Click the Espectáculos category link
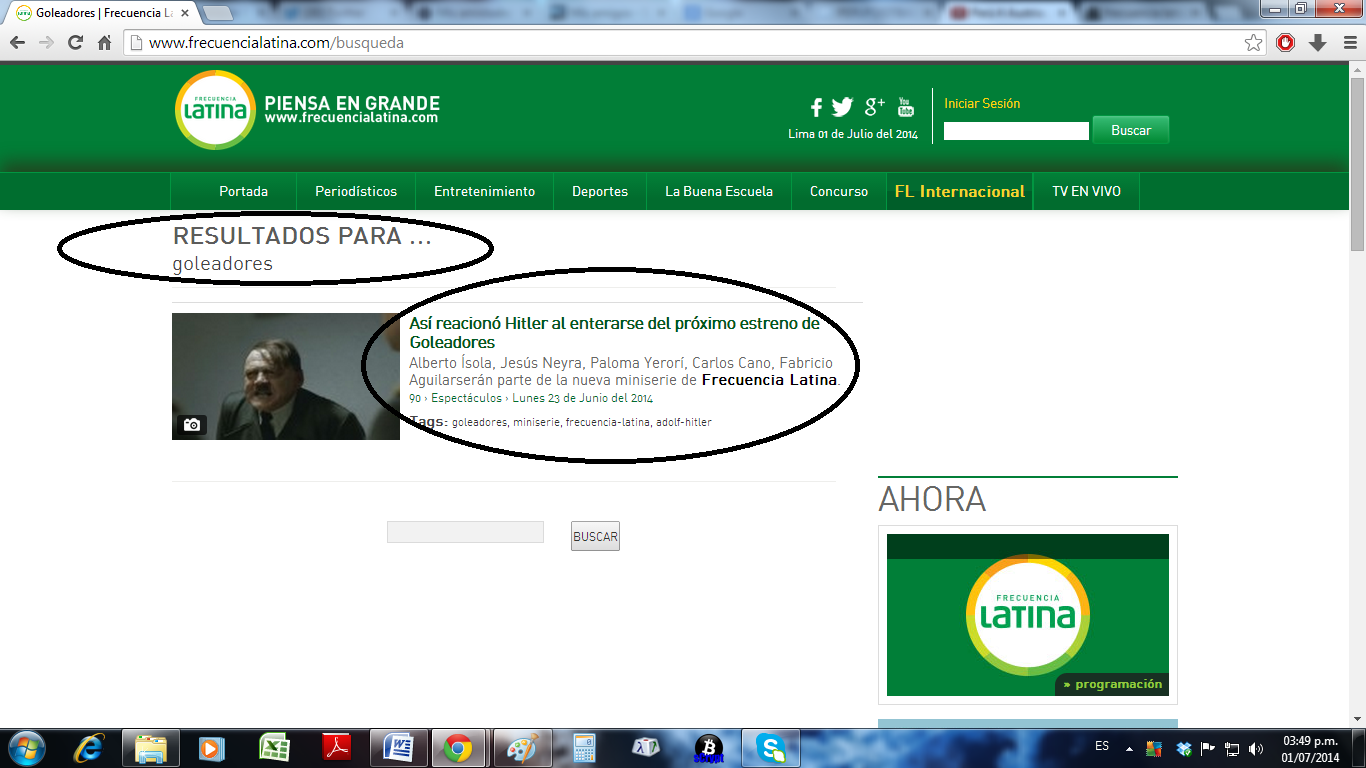The height and width of the screenshot is (768, 1366). (x=466, y=398)
